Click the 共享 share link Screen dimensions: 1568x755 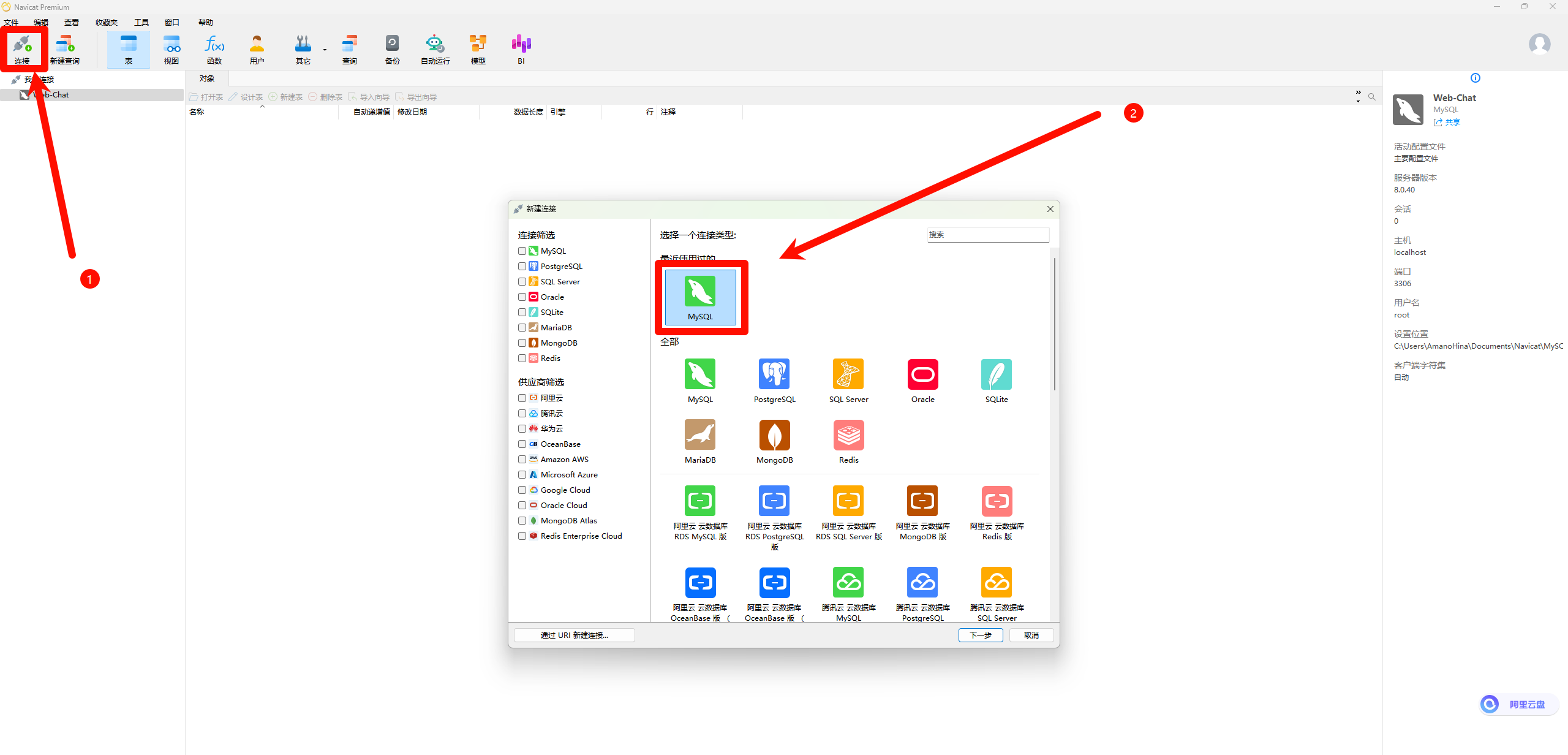[1447, 123]
